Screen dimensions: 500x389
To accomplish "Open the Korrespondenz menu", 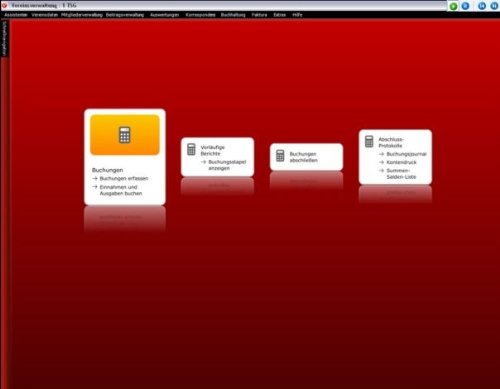I will pos(200,15).
